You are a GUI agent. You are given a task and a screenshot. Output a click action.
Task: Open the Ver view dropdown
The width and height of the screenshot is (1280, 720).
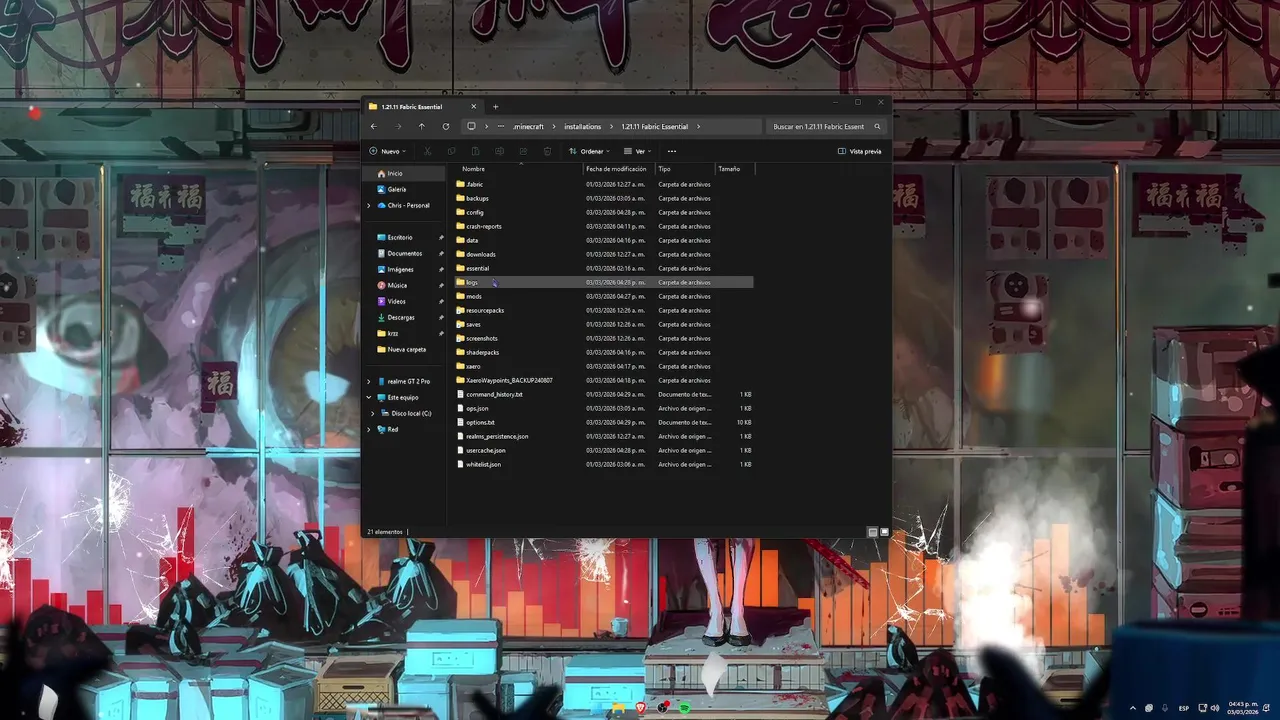[638, 151]
